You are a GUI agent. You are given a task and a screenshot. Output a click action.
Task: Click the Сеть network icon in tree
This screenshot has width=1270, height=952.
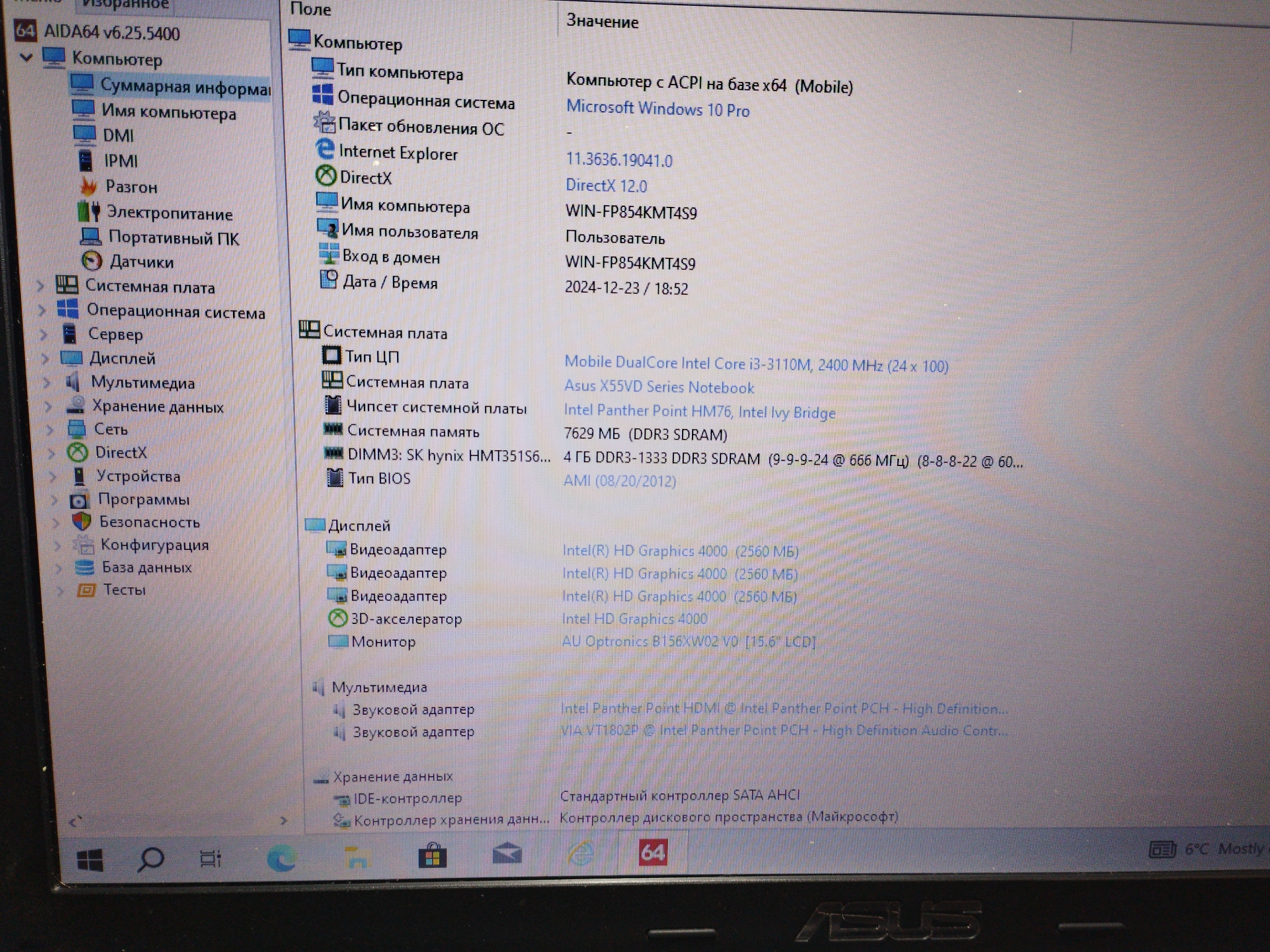77,428
